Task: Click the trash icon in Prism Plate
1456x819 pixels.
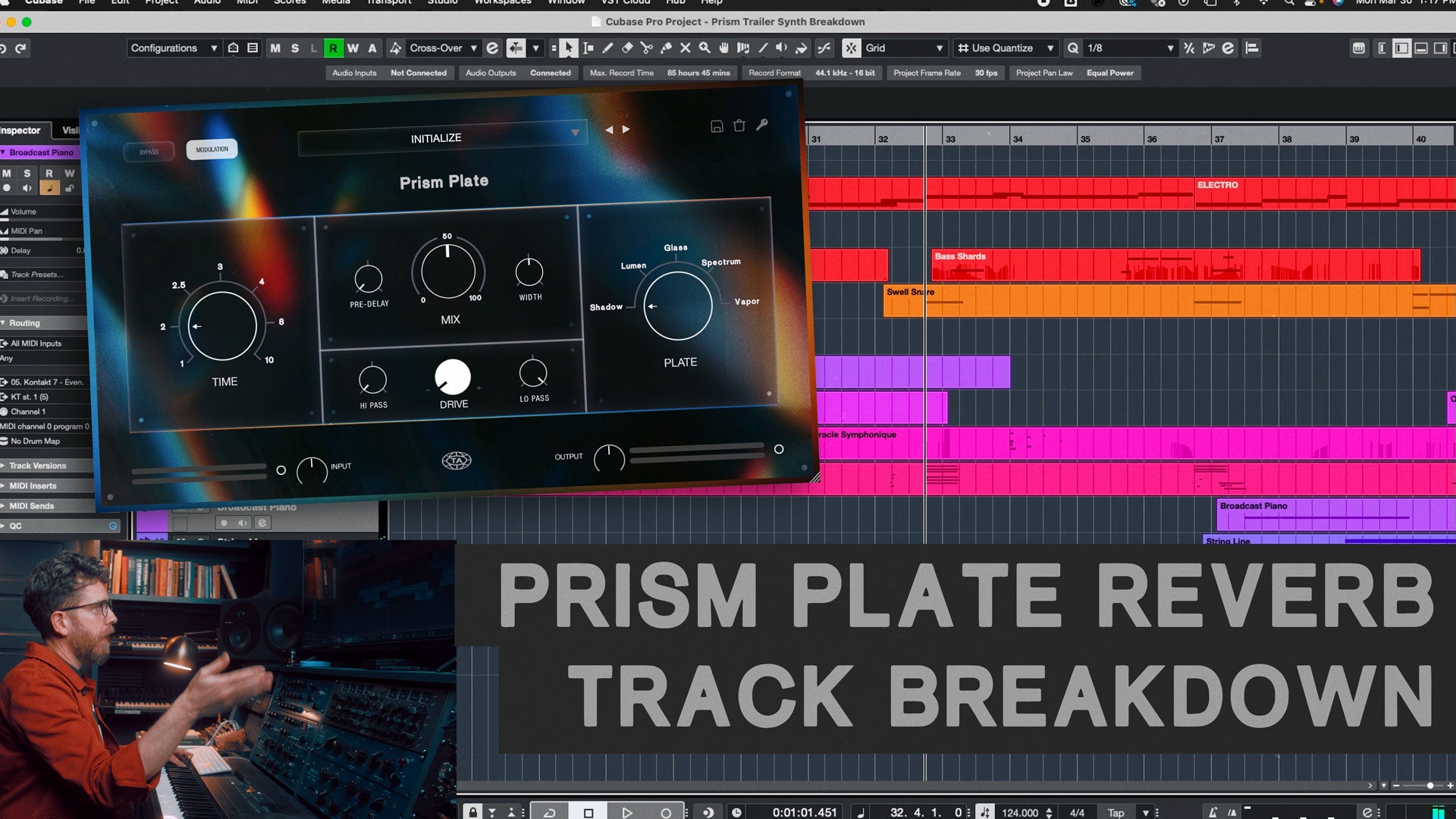Action: pyautogui.click(x=739, y=126)
